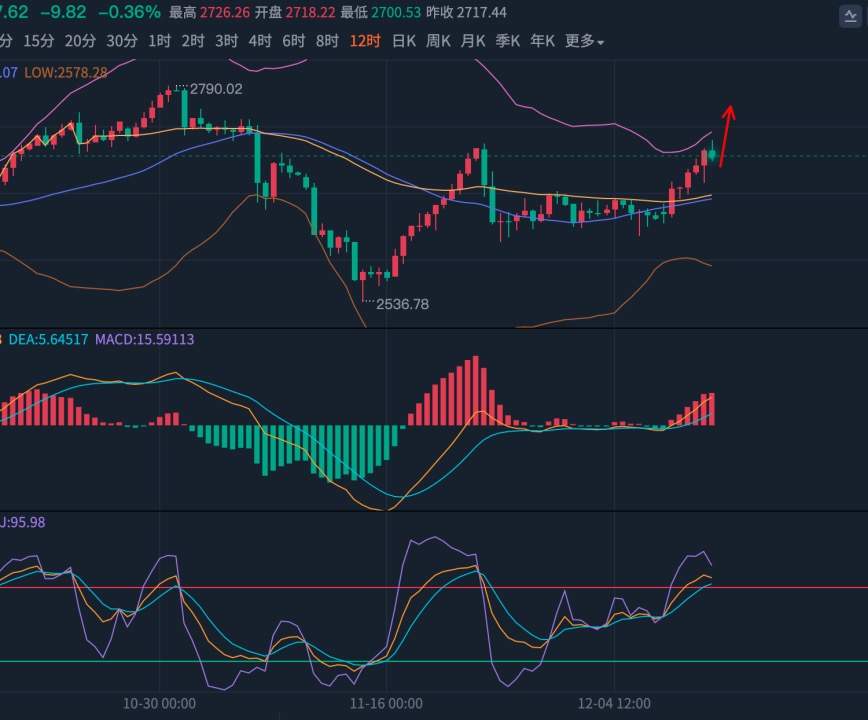The image size is (868, 720).
Task: Click the latest candlestick at chart's right edge
Action: pyautogui.click(x=712, y=154)
